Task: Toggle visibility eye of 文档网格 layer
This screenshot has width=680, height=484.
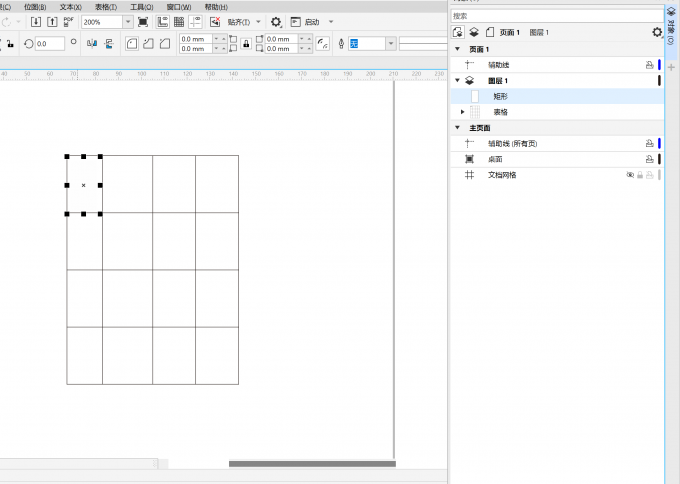Action: 630,175
